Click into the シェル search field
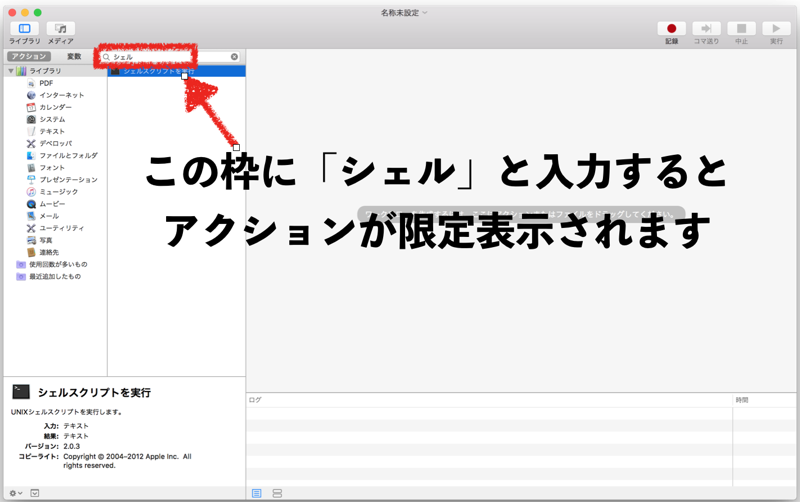800x502 pixels. point(168,57)
